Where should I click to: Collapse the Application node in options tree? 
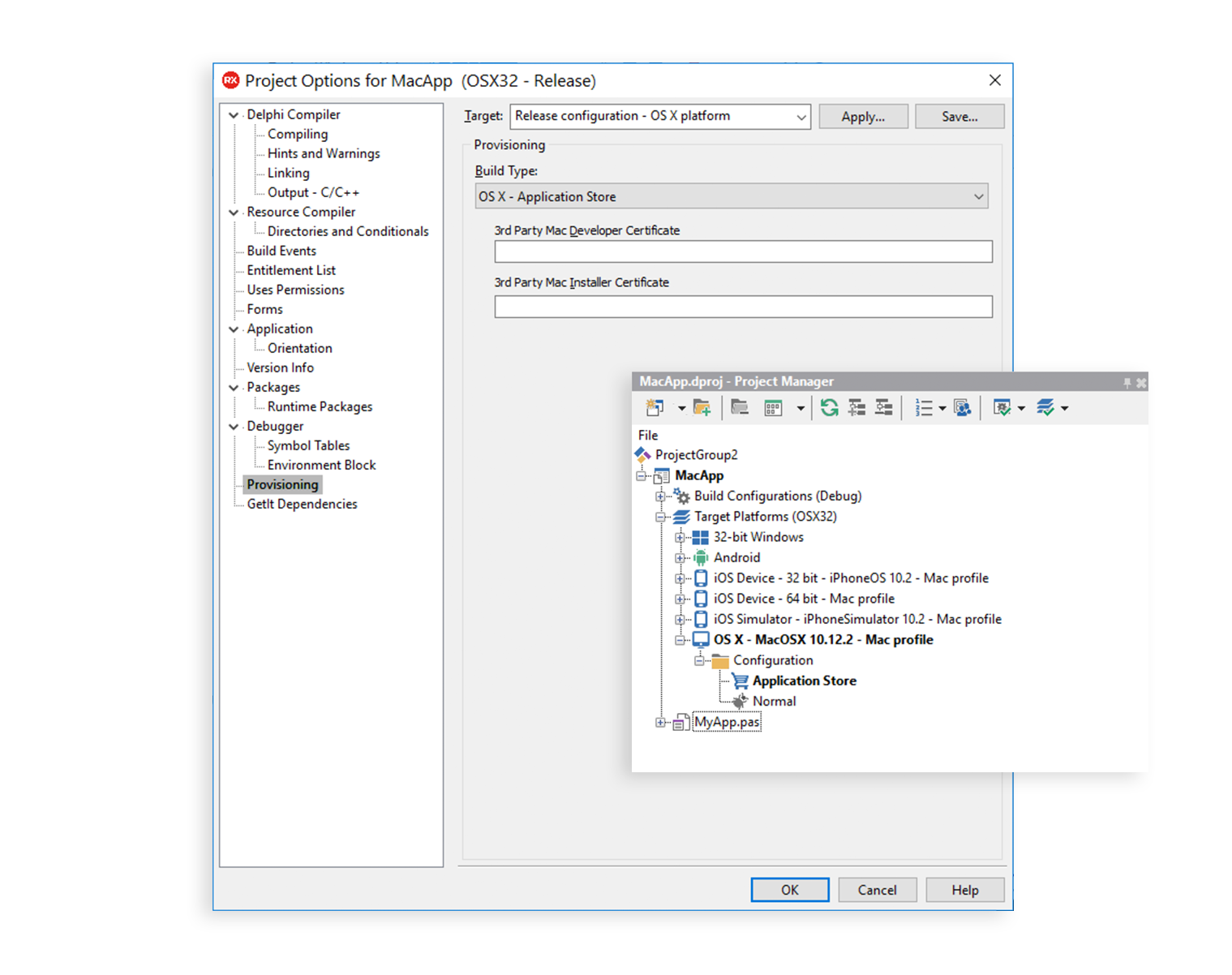click(x=234, y=329)
